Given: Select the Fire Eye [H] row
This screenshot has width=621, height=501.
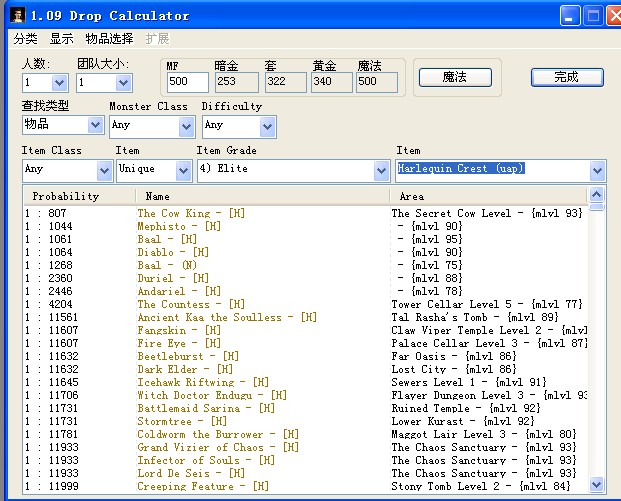Looking at the screenshot, I should [305, 343].
